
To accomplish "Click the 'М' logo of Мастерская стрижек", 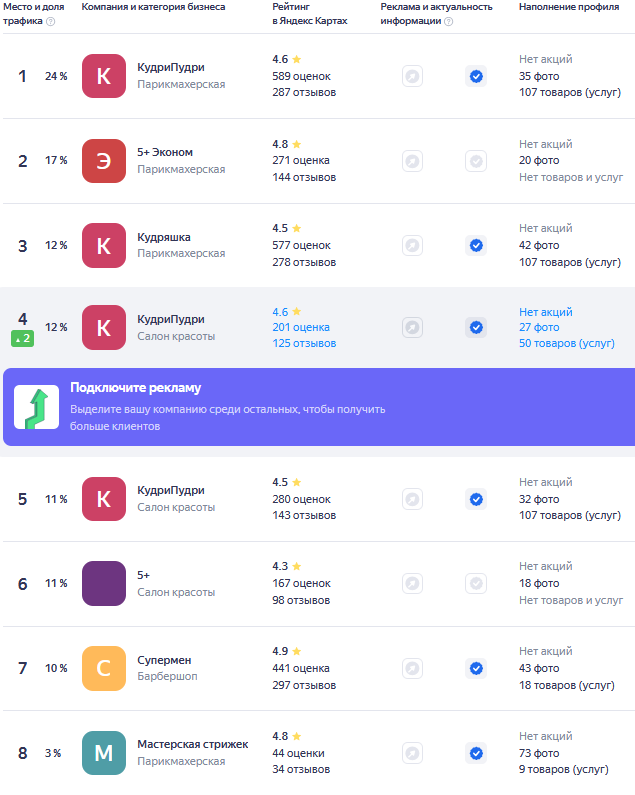I will pyautogui.click(x=103, y=753).
